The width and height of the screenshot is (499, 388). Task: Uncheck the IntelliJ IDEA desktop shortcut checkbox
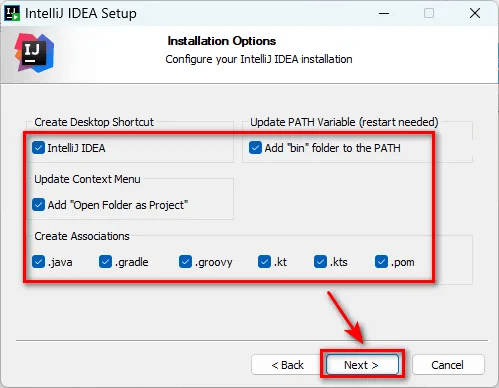pos(39,148)
